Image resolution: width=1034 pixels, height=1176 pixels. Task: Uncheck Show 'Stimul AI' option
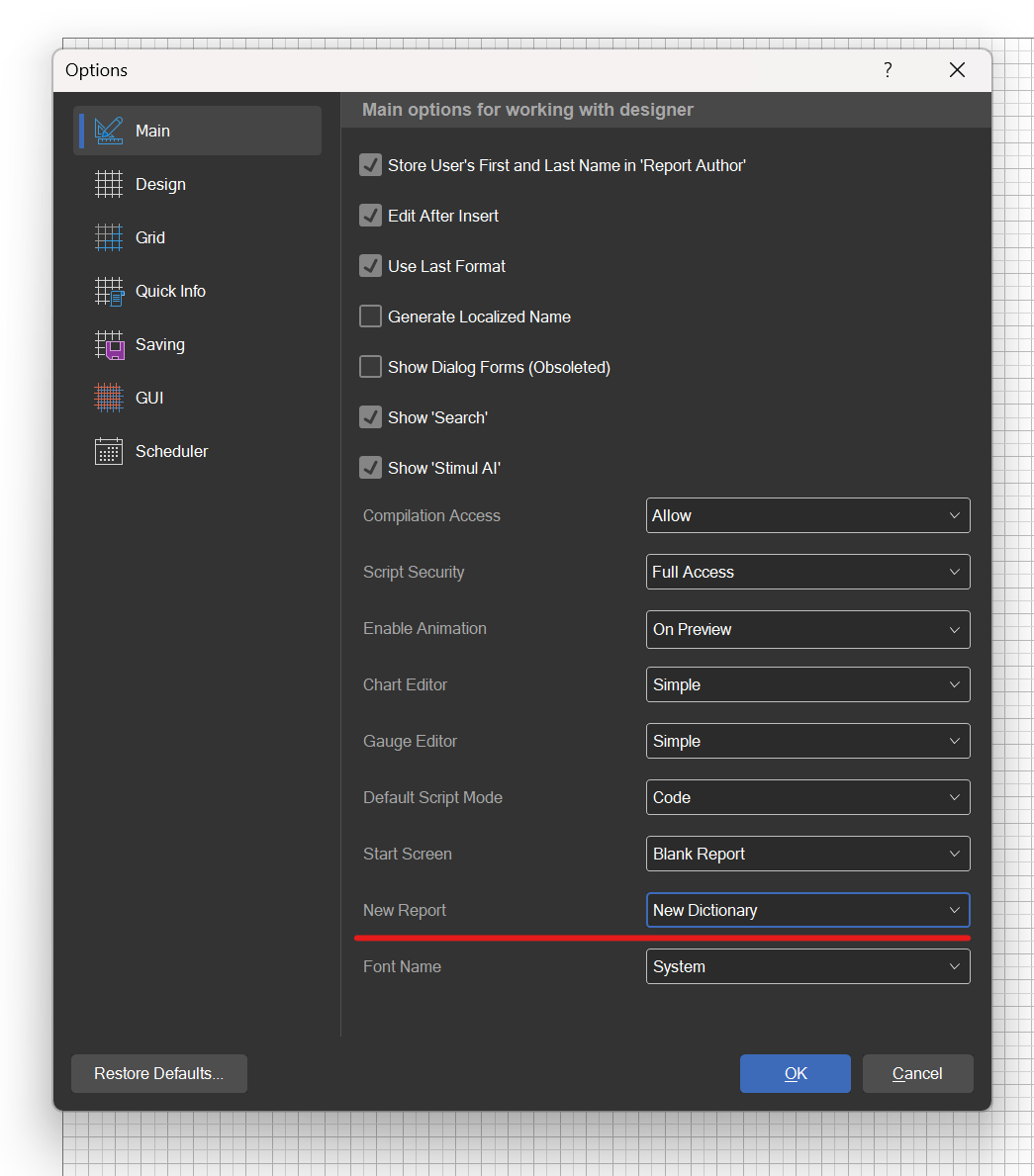pyautogui.click(x=371, y=467)
